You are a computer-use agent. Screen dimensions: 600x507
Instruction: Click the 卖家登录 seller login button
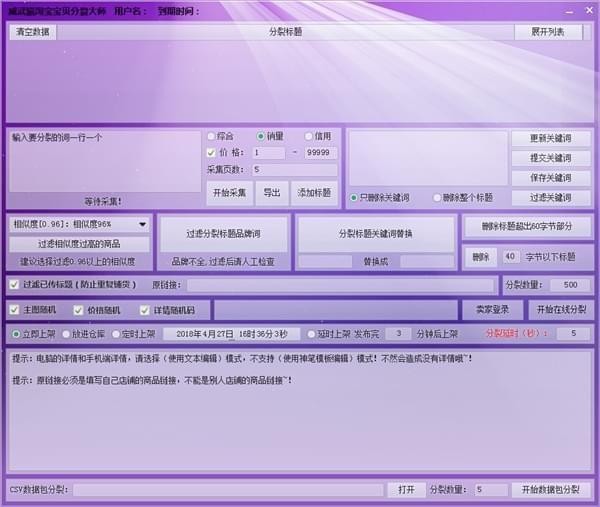click(x=492, y=310)
